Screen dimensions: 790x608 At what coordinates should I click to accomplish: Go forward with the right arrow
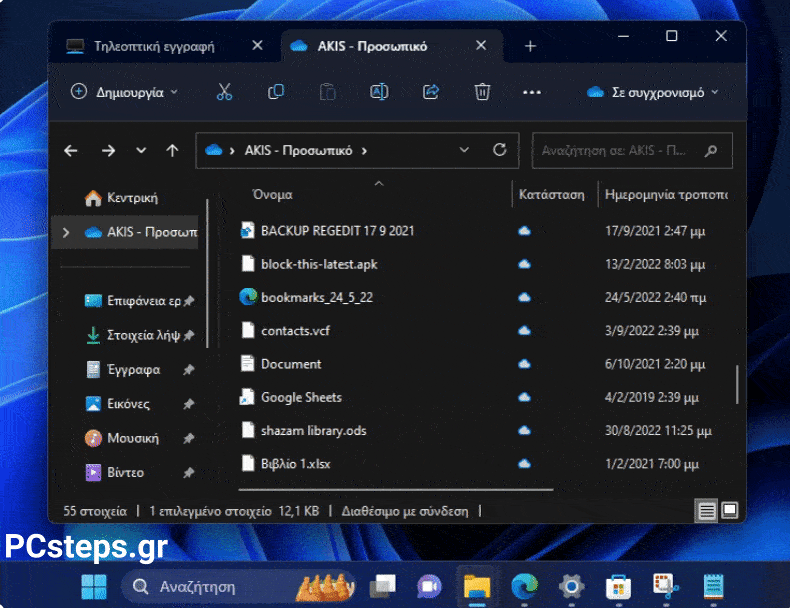point(108,150)
